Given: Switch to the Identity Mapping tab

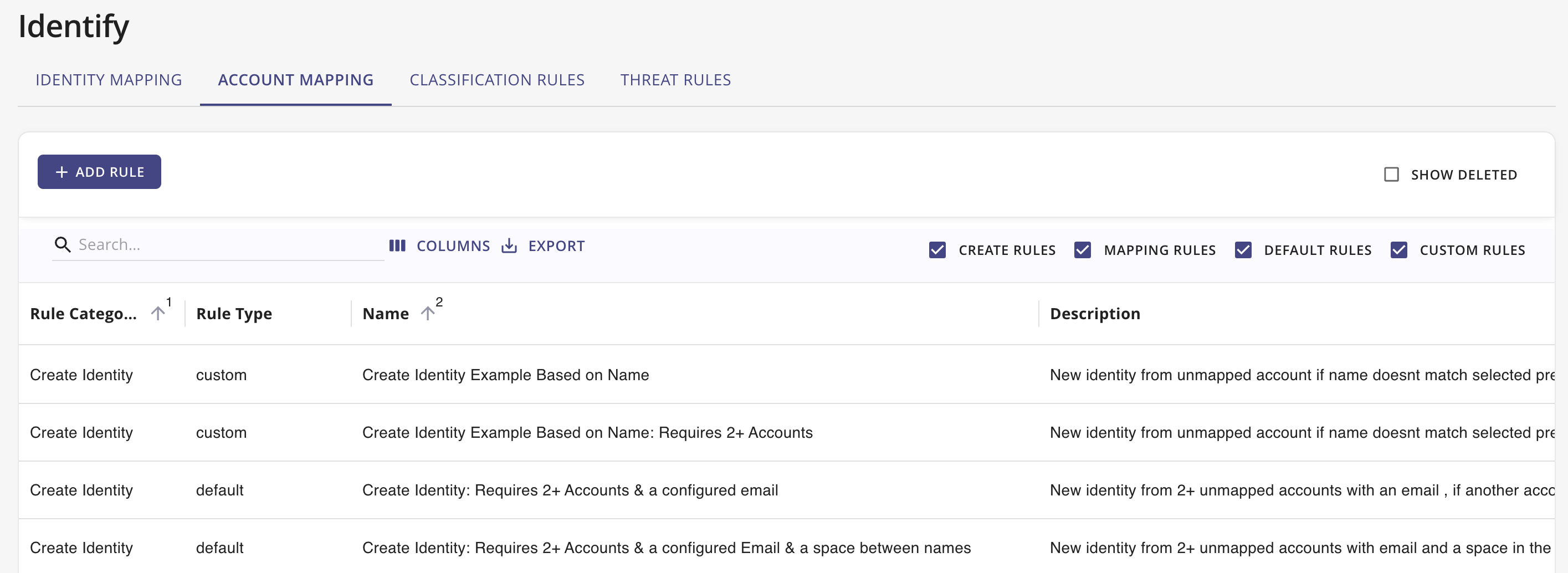Looking at the screenshot, I should tap(109, 80).
